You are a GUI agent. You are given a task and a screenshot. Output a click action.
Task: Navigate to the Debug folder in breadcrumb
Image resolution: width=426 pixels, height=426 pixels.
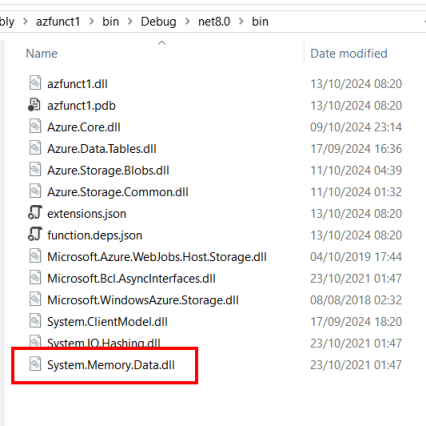(158, 22)
